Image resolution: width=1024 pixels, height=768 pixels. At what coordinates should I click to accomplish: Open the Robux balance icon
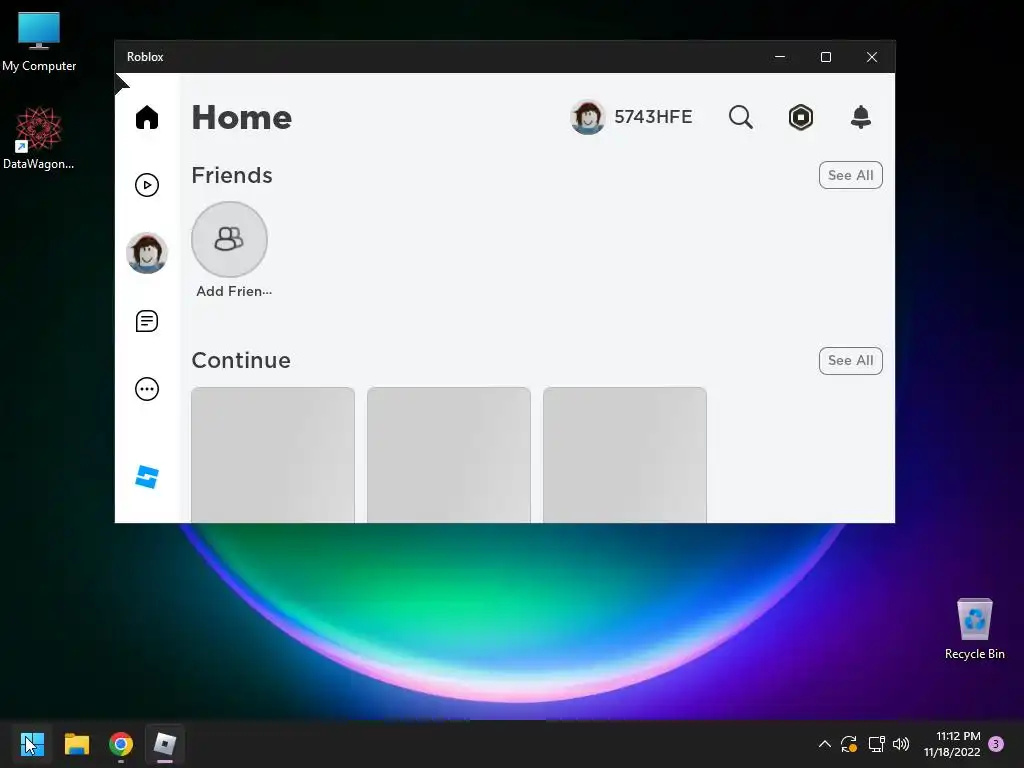801,118
